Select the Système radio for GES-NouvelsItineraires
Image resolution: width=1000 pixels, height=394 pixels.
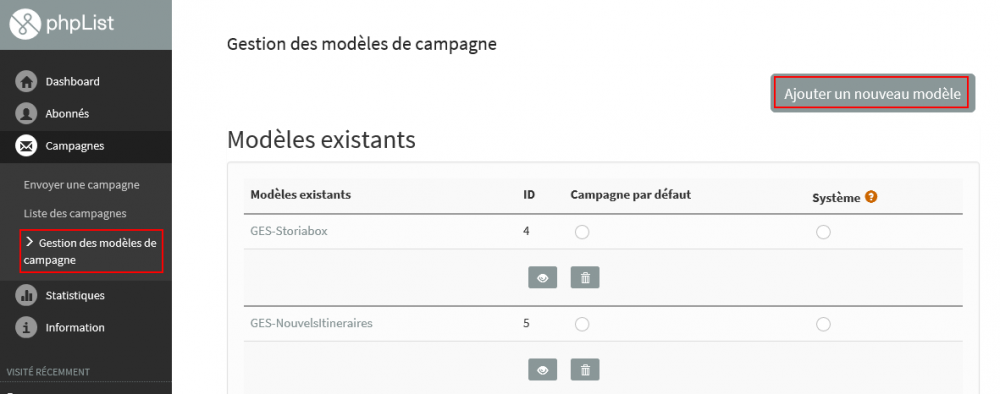coord(823,325)
